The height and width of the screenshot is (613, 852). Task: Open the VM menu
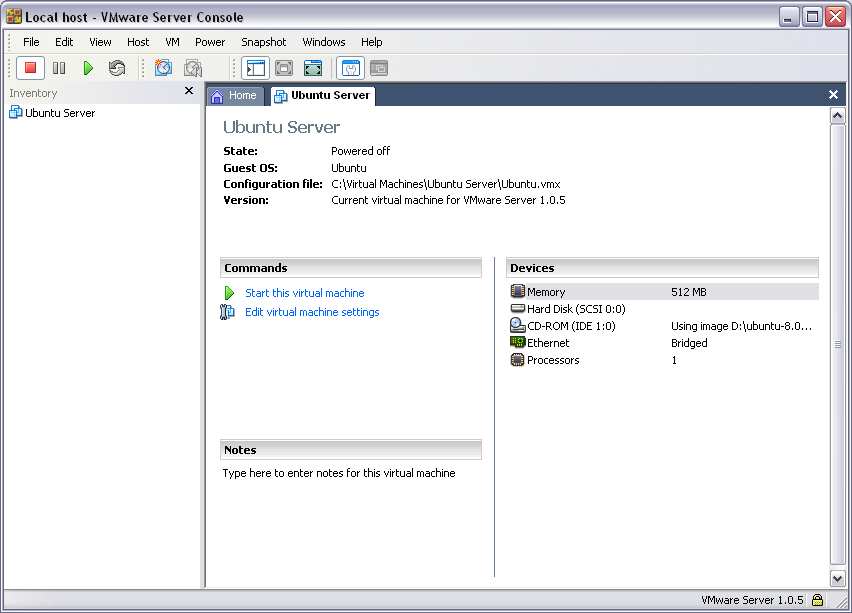tap(172, 42)
